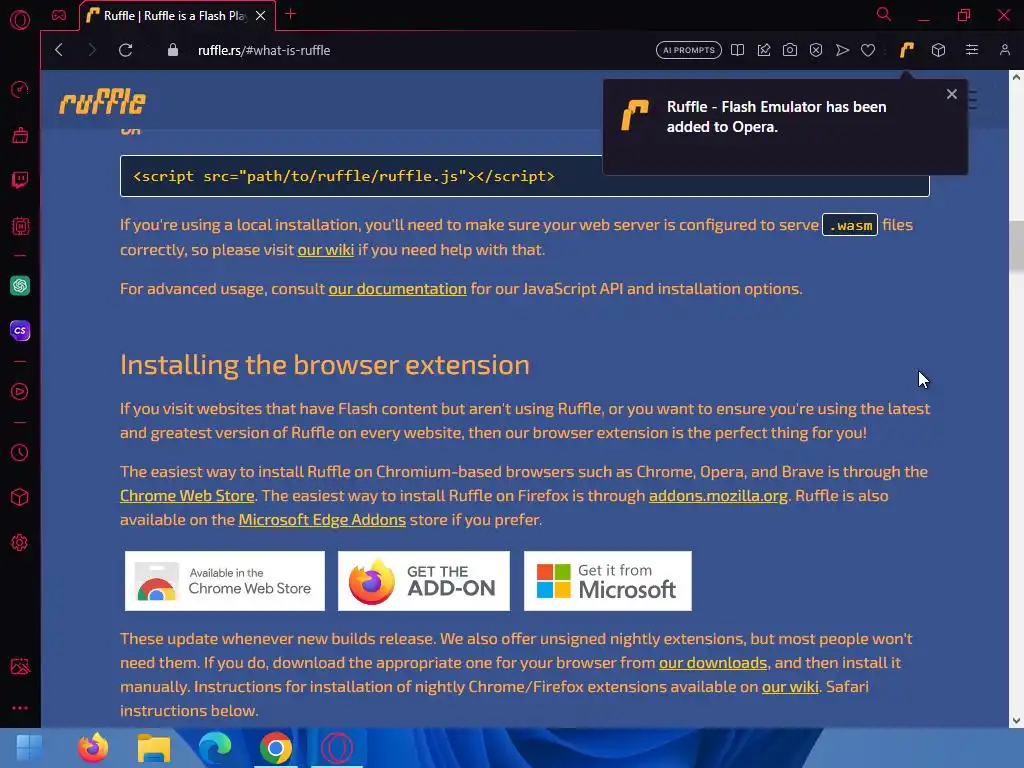Reload the current page

click(x=125, y=50)
